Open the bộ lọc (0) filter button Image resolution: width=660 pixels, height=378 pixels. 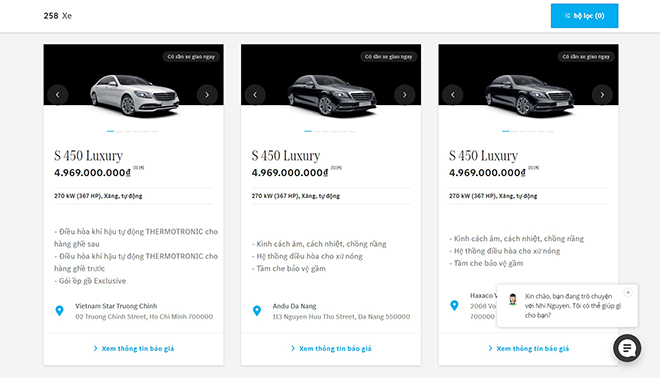click(x=584, y=16)
